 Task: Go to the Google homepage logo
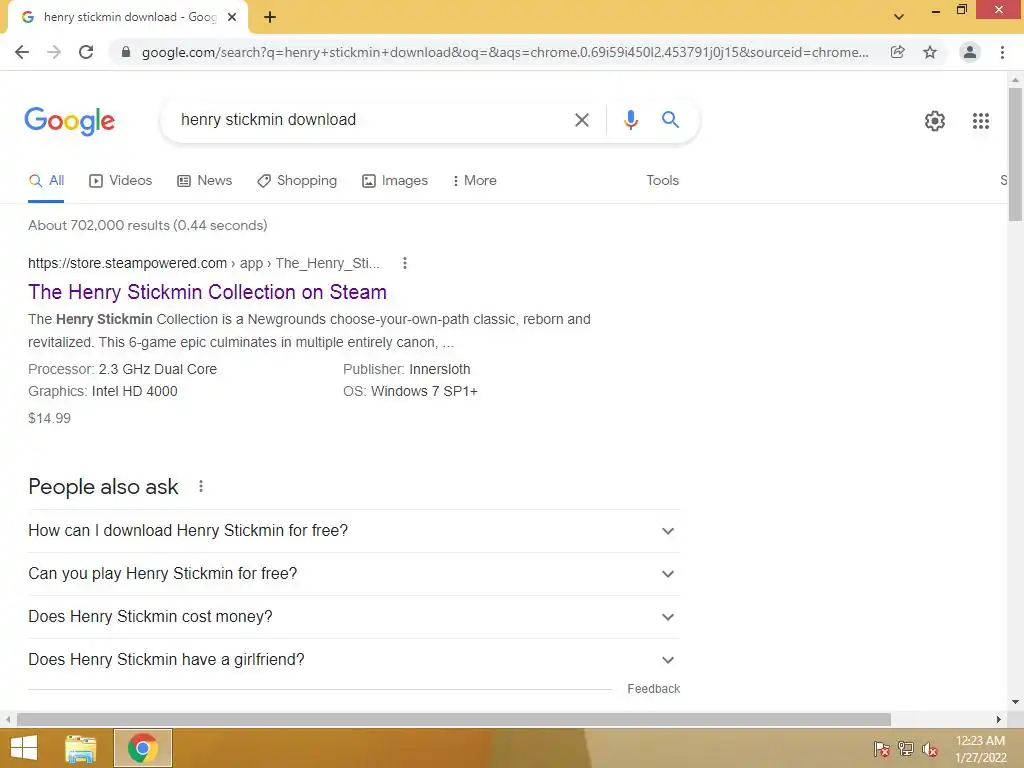click(69, 121)
